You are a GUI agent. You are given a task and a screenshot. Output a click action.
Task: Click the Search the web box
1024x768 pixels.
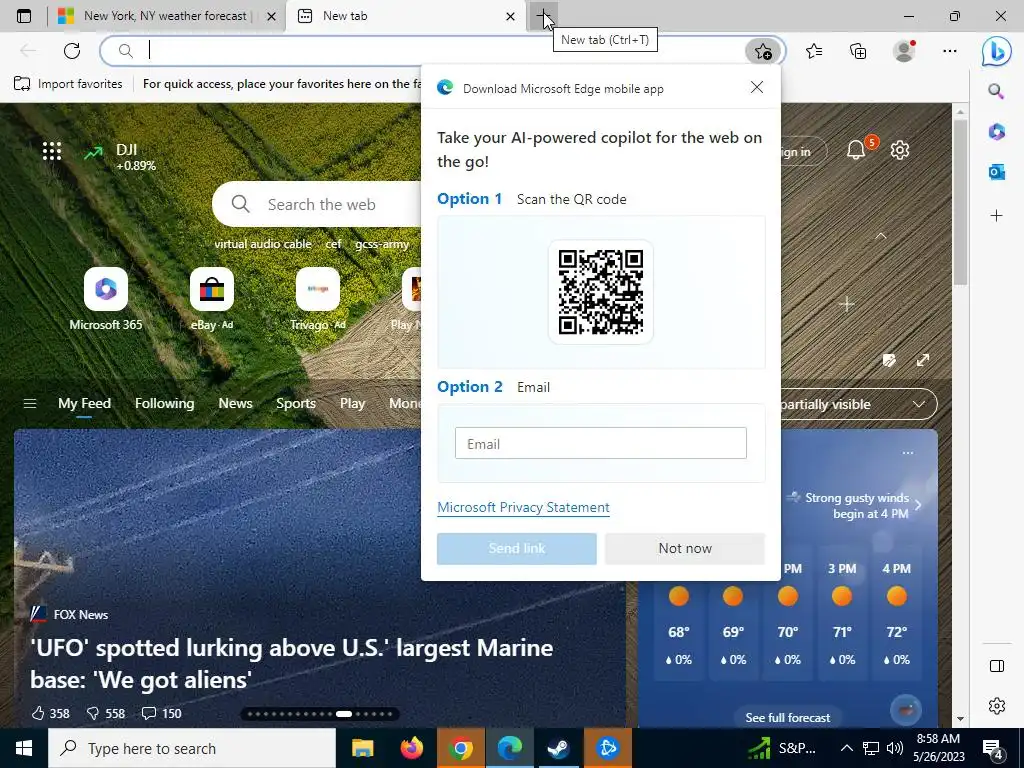coord(319,204)
